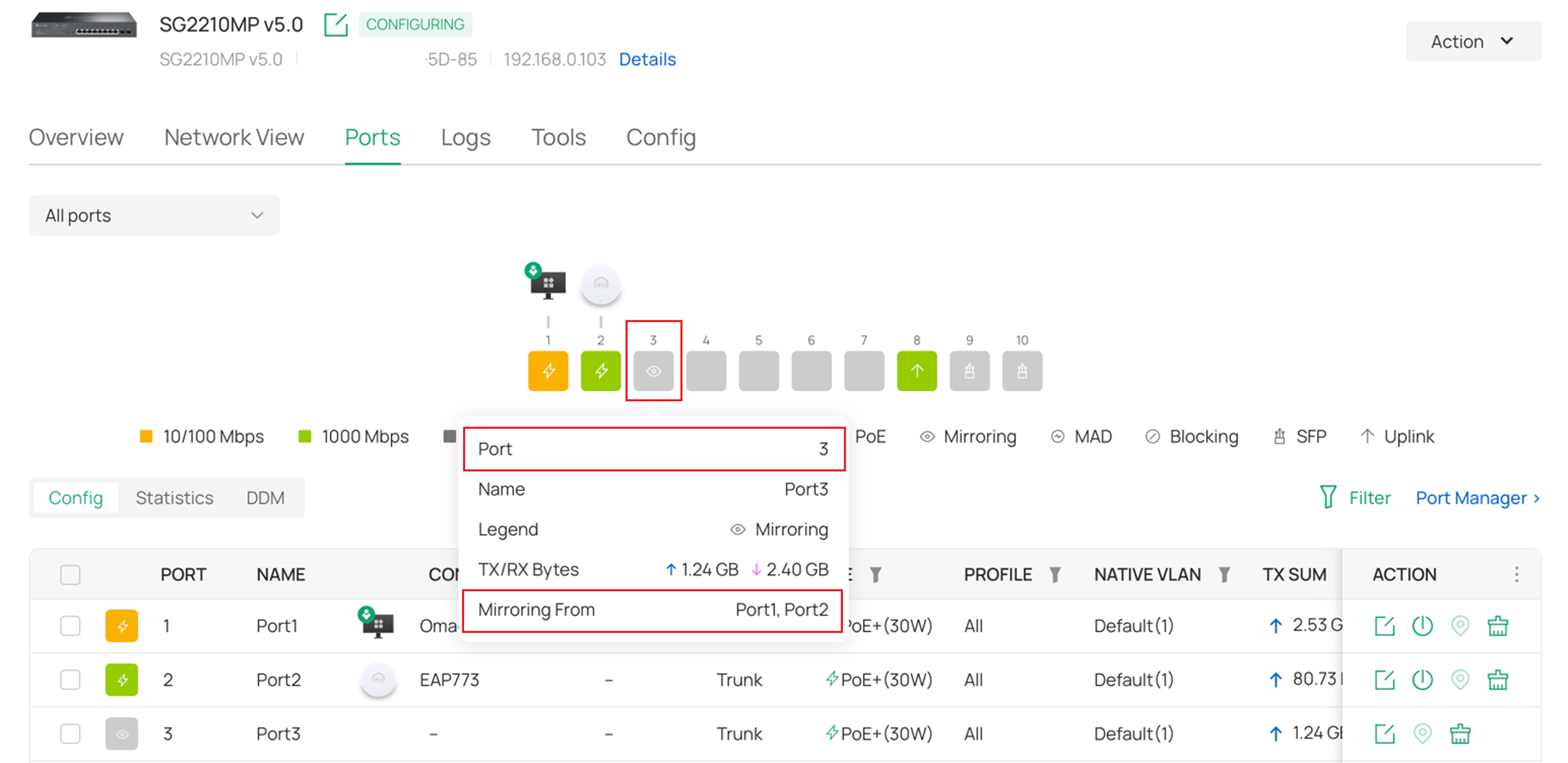Viewport: 1568px width, 763px height.
Task: Check the checkbox for Port2 row
Action: [x=70, y=679]
